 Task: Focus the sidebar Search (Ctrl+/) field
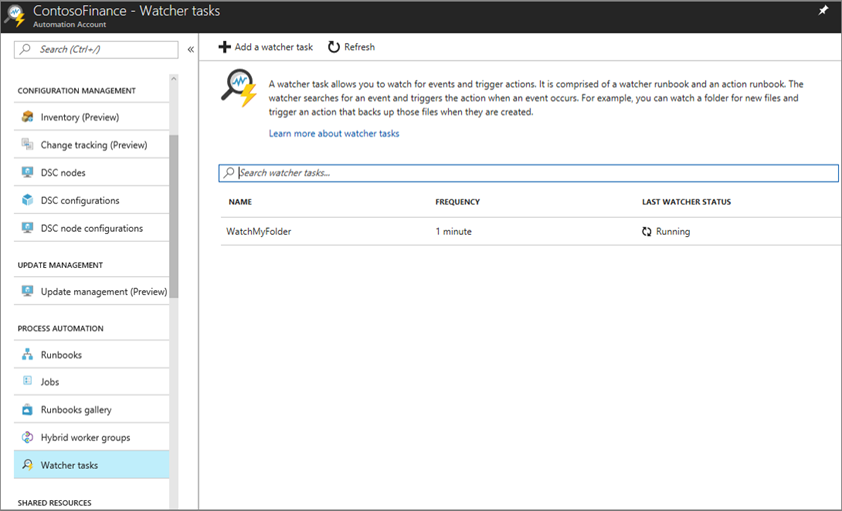pyautogui.click(x=96, y=49)
